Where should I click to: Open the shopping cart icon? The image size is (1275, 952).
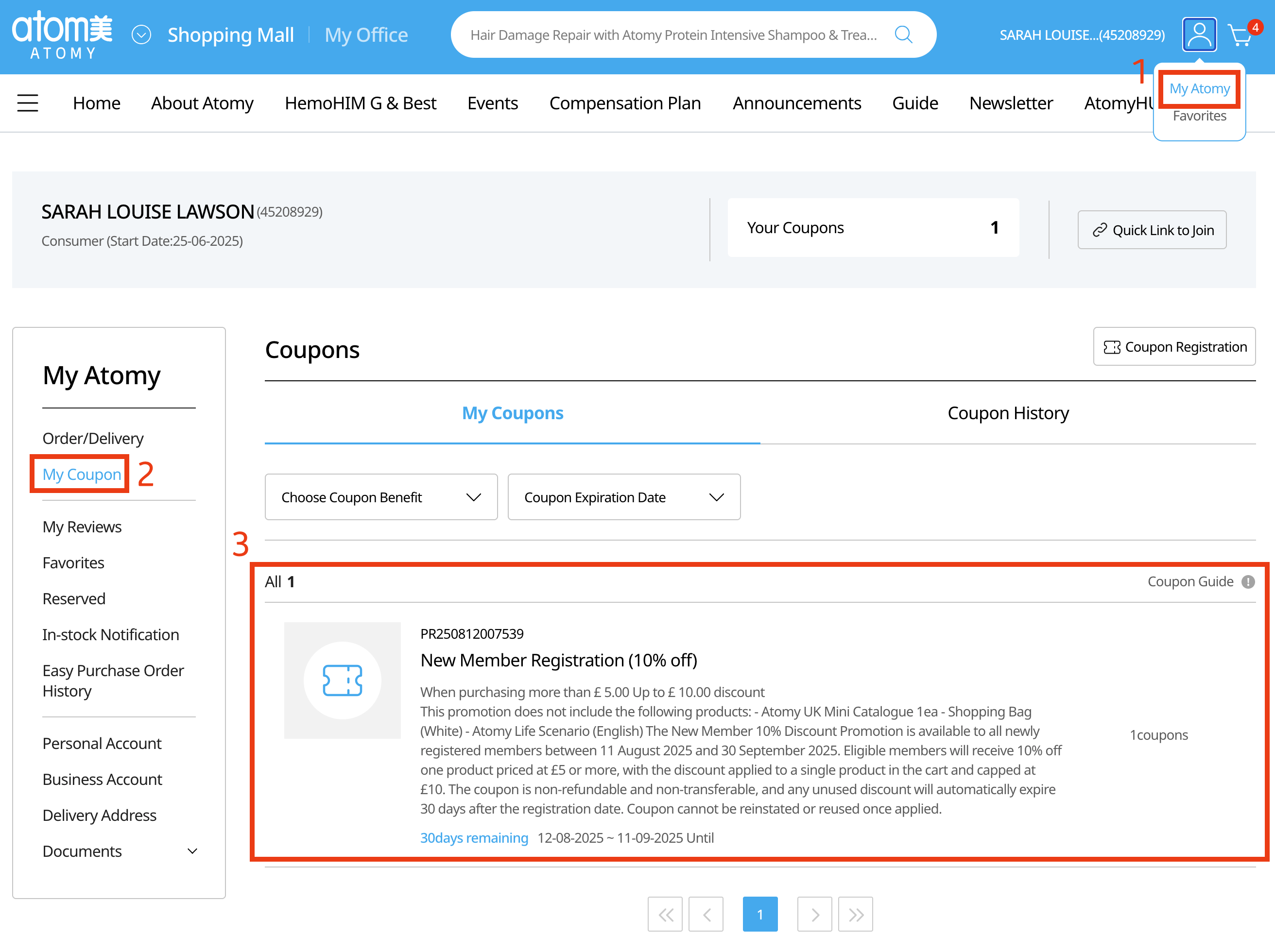[1240, 36]
